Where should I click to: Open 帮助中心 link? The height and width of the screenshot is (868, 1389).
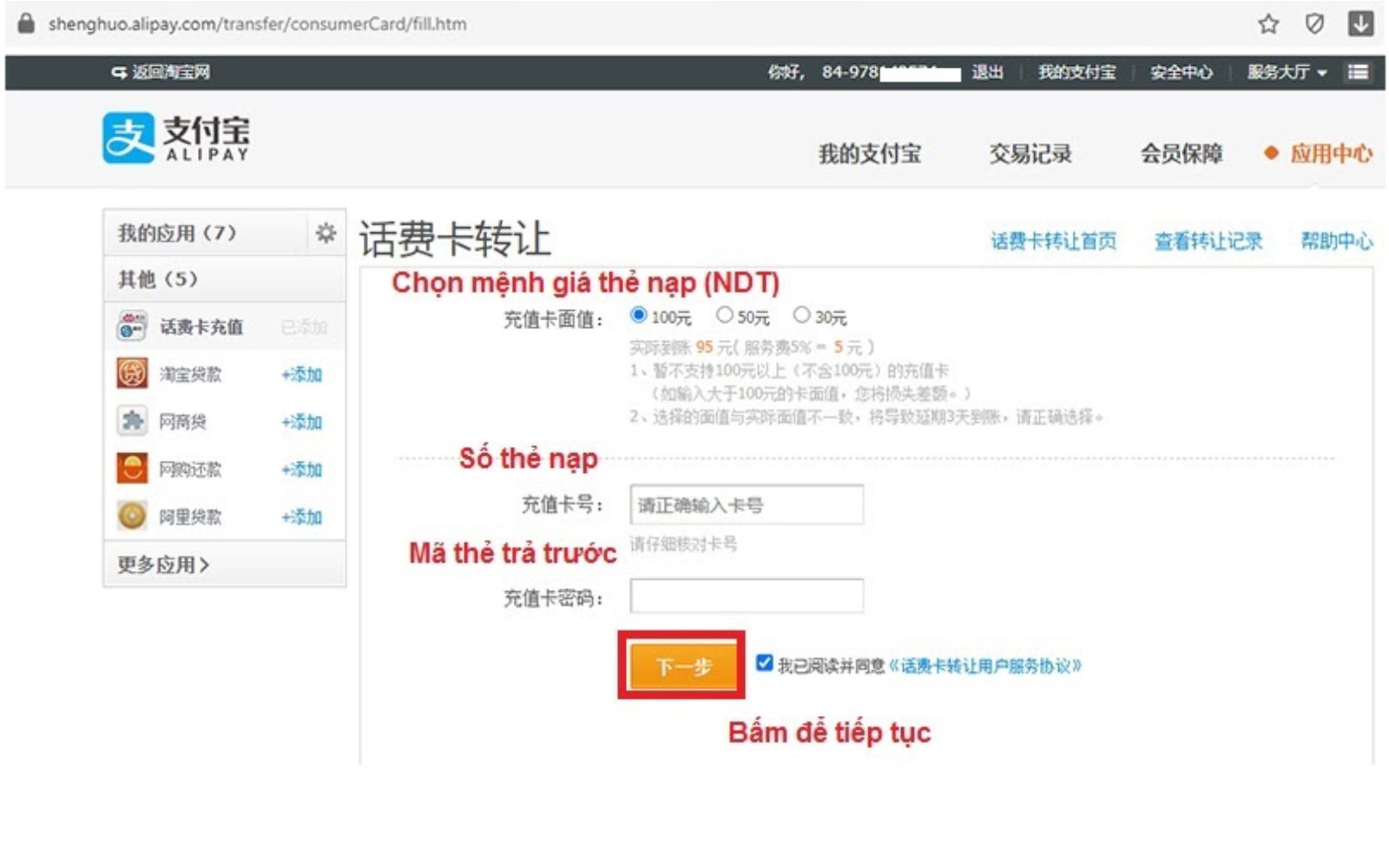(1336, 241)
